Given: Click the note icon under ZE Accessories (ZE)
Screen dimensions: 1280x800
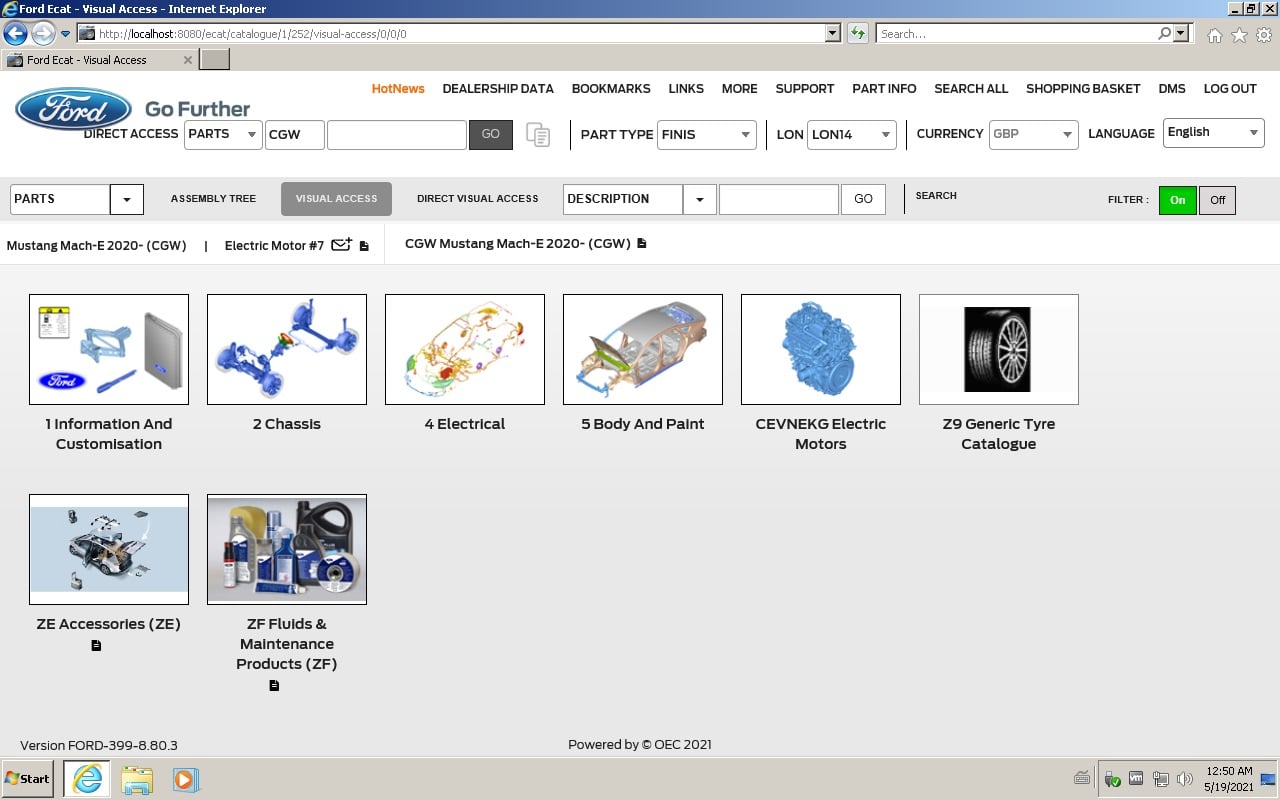Looking at the screenshot, I should coord(96,646).
